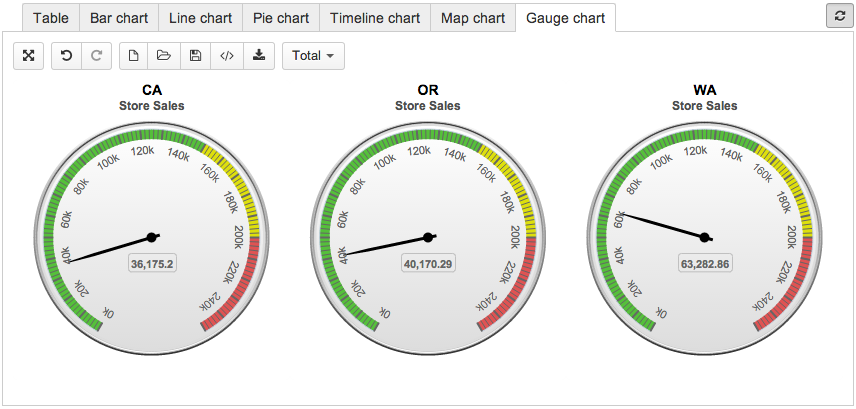Select the Gauge chart tab
Image resolution: width=856 pixels, height=409 pixels.
pyautogui.click(x=565, y=18)
